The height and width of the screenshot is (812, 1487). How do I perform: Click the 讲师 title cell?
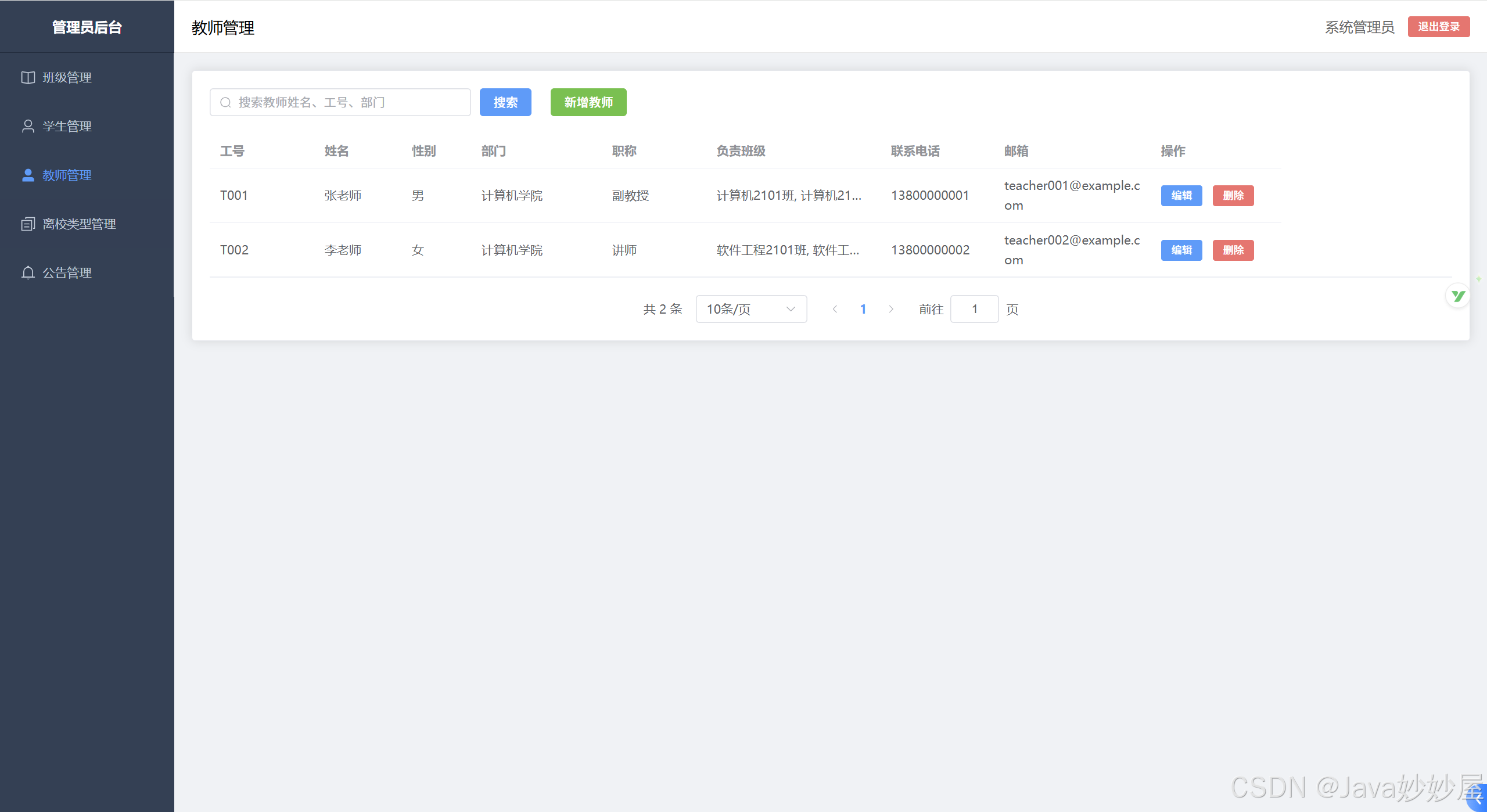tap(624, 250)
